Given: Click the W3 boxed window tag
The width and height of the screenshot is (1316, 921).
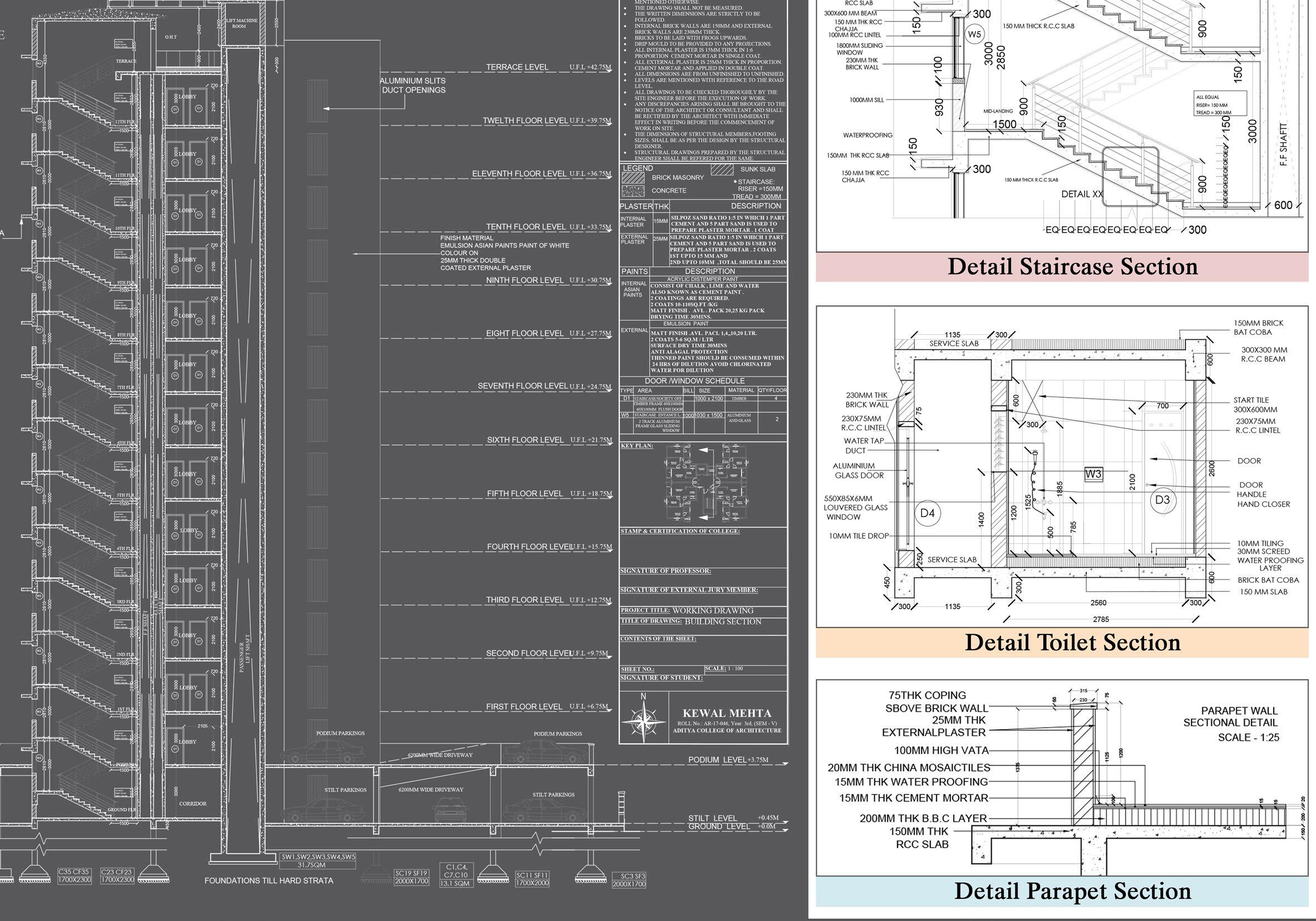Looking at the screenshot, I should click(1093, 474).
